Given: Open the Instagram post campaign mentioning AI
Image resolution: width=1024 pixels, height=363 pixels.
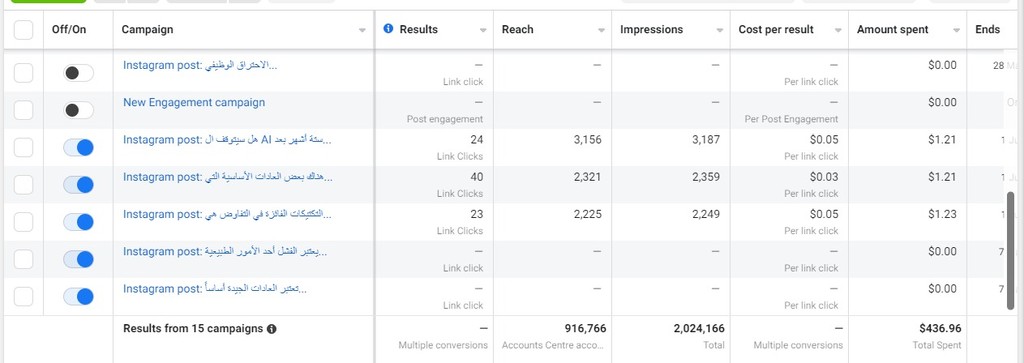Looking at the screenshot, I should [x=227, y=140].
